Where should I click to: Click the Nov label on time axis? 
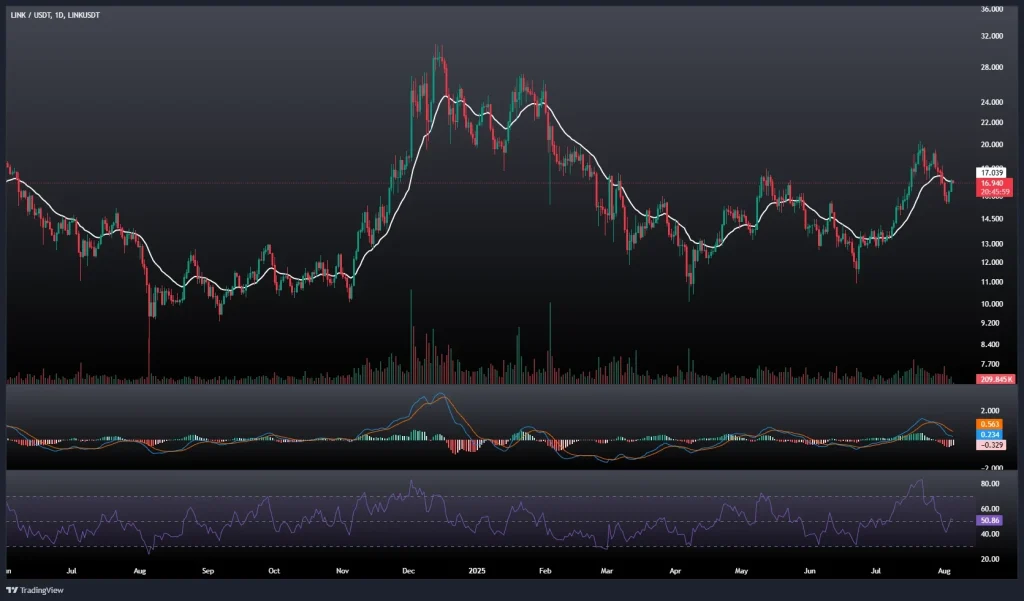pos(342,573)
